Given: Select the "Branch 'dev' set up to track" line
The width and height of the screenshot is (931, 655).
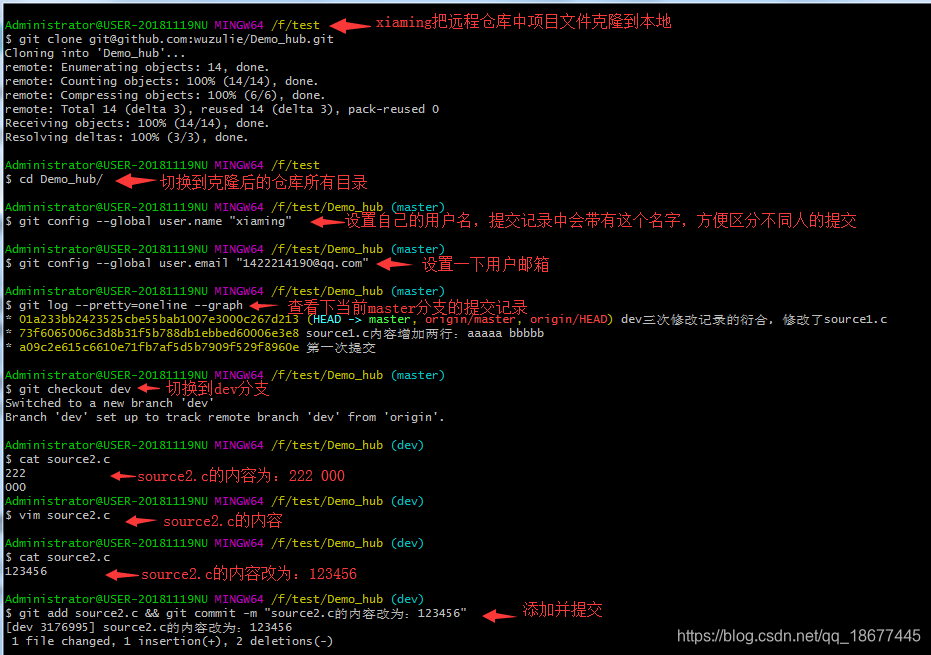Looking at the screenshot, I should point(224,417).
